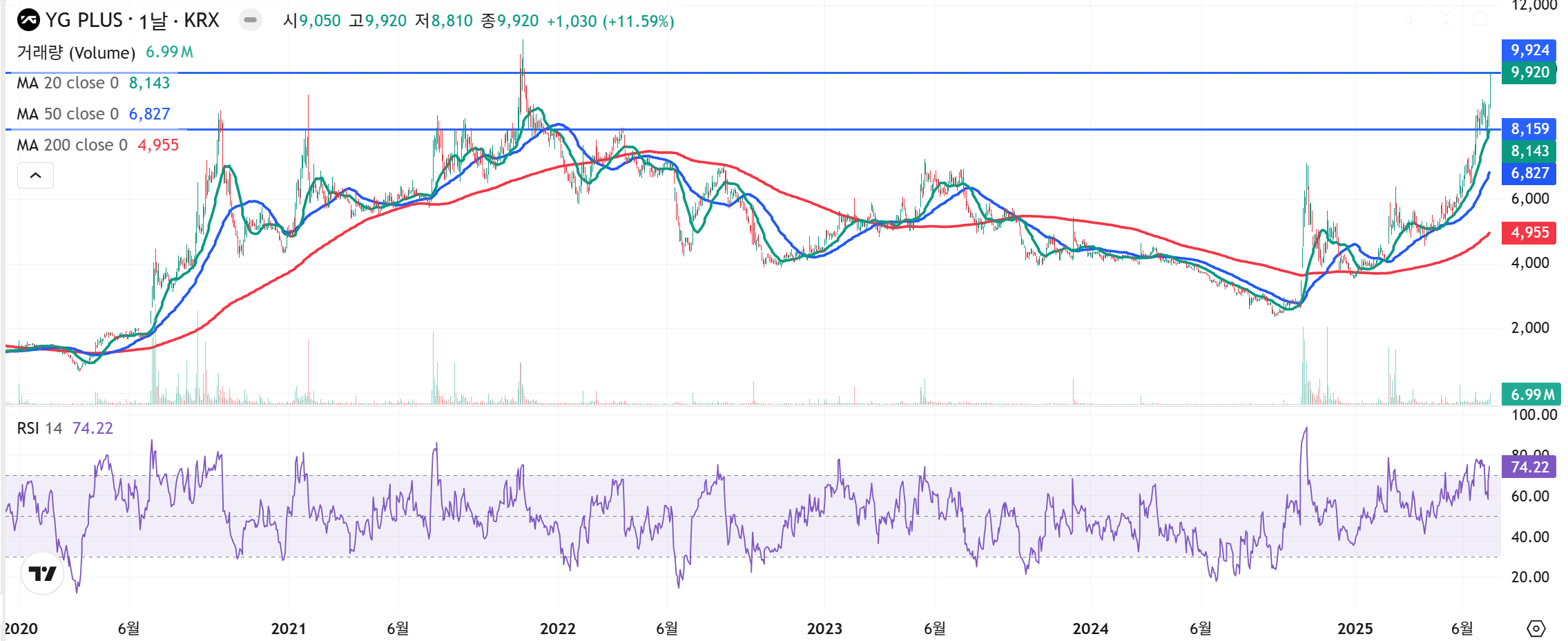Click the purple 74.22 RSI axis label
Image resolution: width=1568 pixels, height=641 pixels.
click(1529, 468)
